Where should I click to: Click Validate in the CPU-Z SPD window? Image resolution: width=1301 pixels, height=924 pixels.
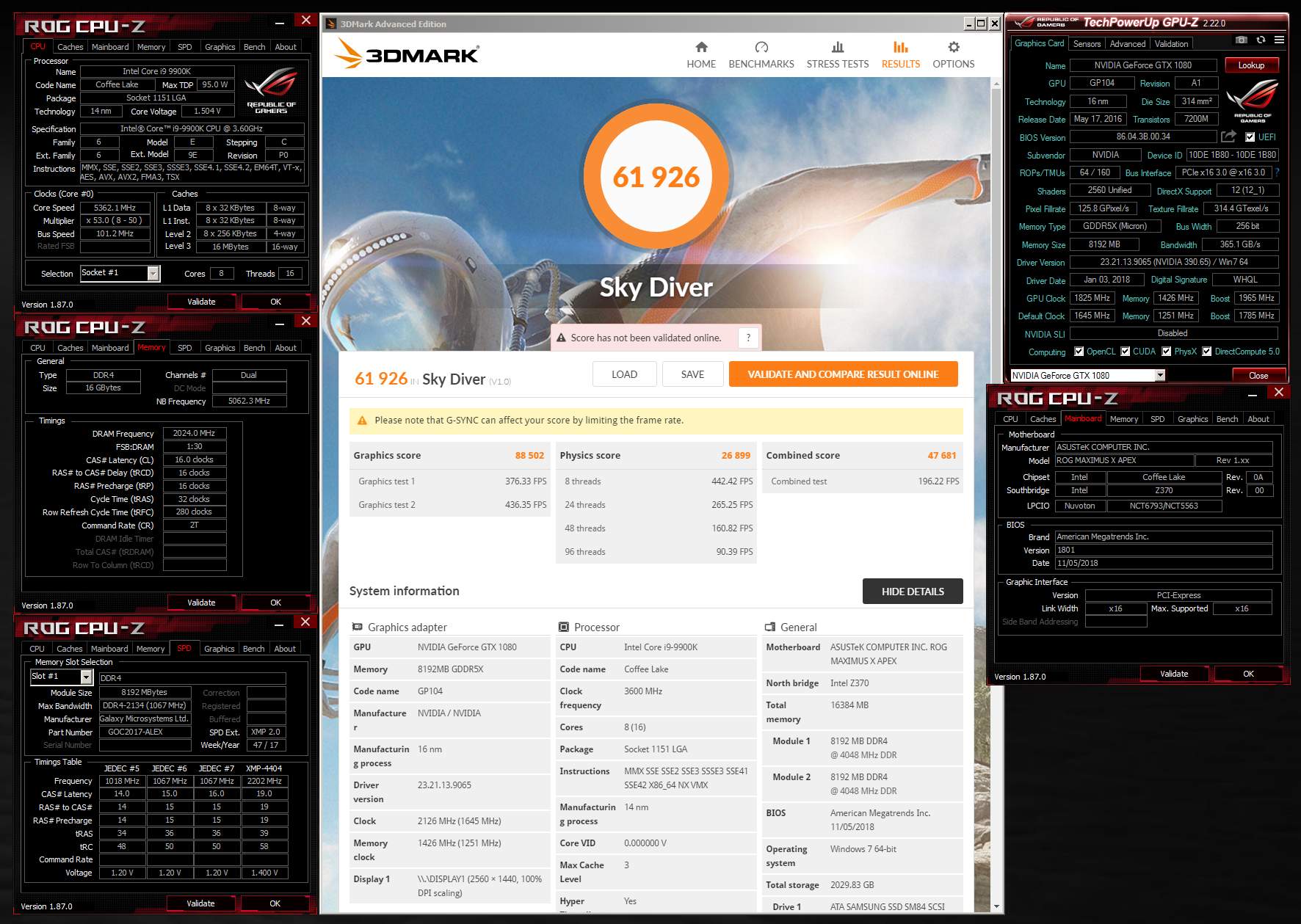(200, 903)
